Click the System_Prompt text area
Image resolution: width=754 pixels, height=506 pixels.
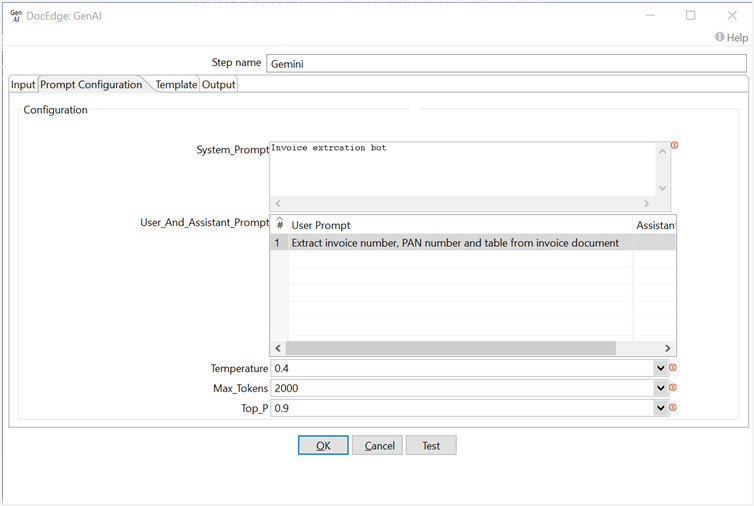462,168
